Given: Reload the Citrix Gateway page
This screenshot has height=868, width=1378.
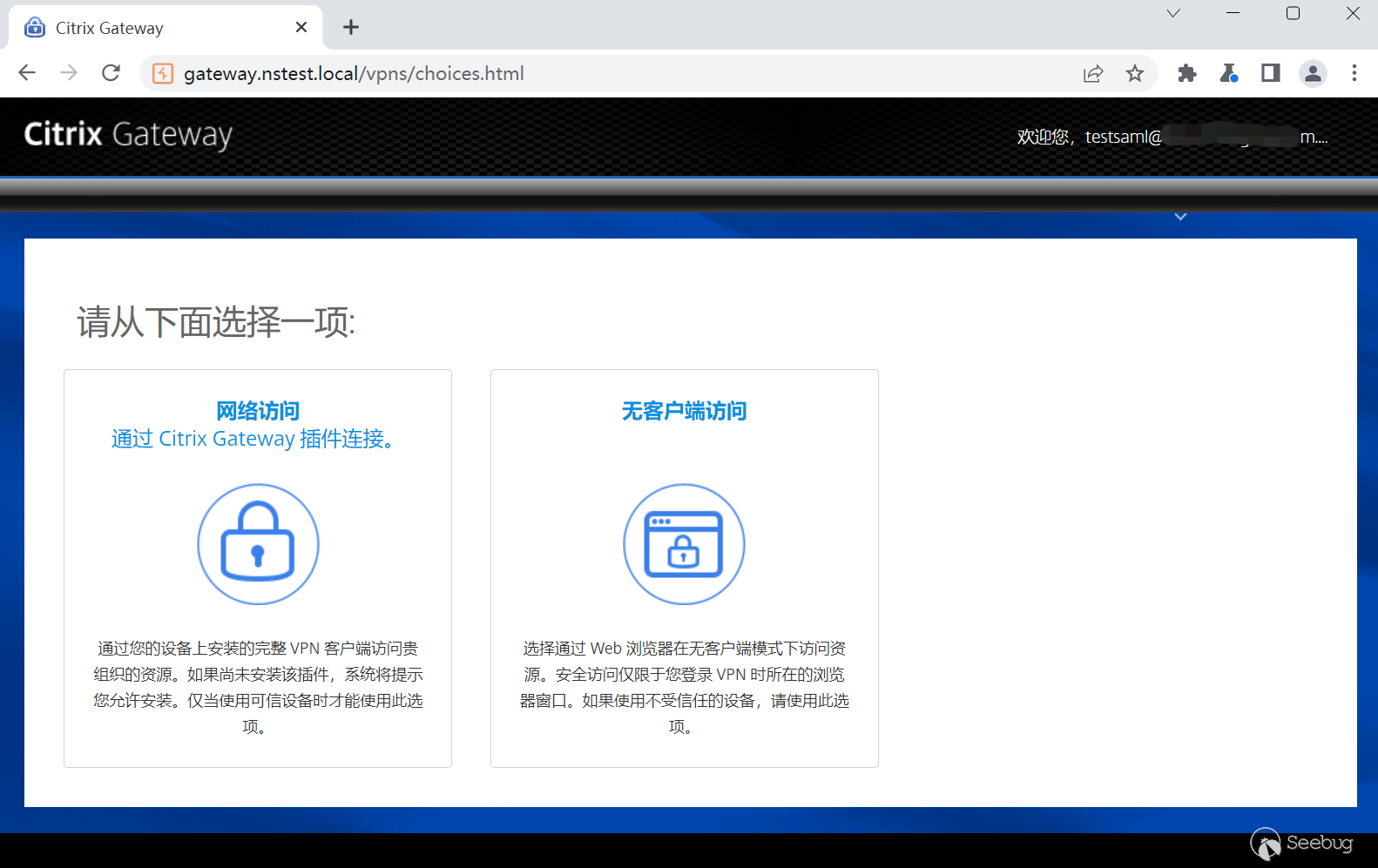Looking at the screenshot, I should point(111,73).
